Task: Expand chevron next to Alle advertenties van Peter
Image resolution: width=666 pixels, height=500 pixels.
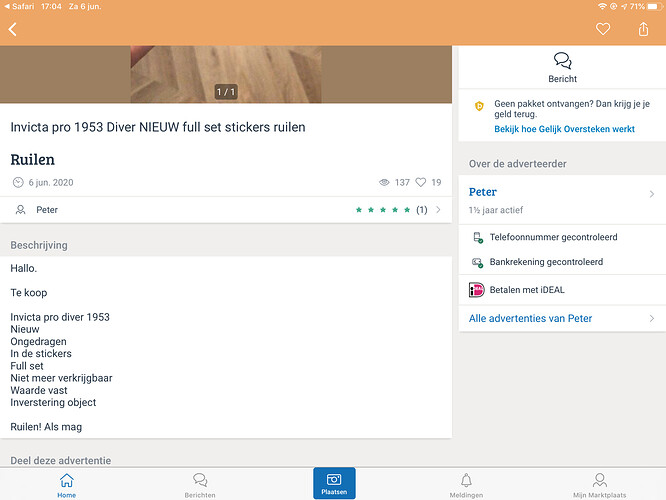Action: click(x=652, y=318)
